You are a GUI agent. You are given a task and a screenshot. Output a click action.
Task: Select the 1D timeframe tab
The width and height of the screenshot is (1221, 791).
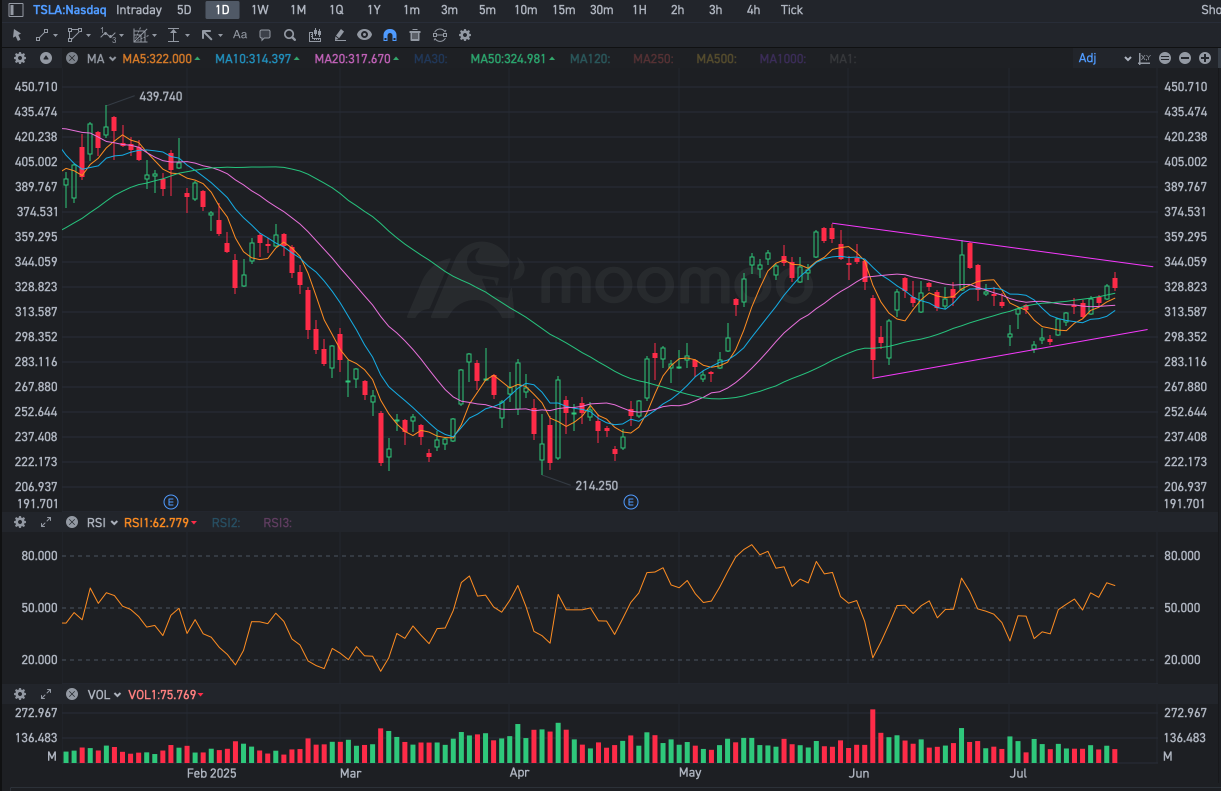click(222, 10)
